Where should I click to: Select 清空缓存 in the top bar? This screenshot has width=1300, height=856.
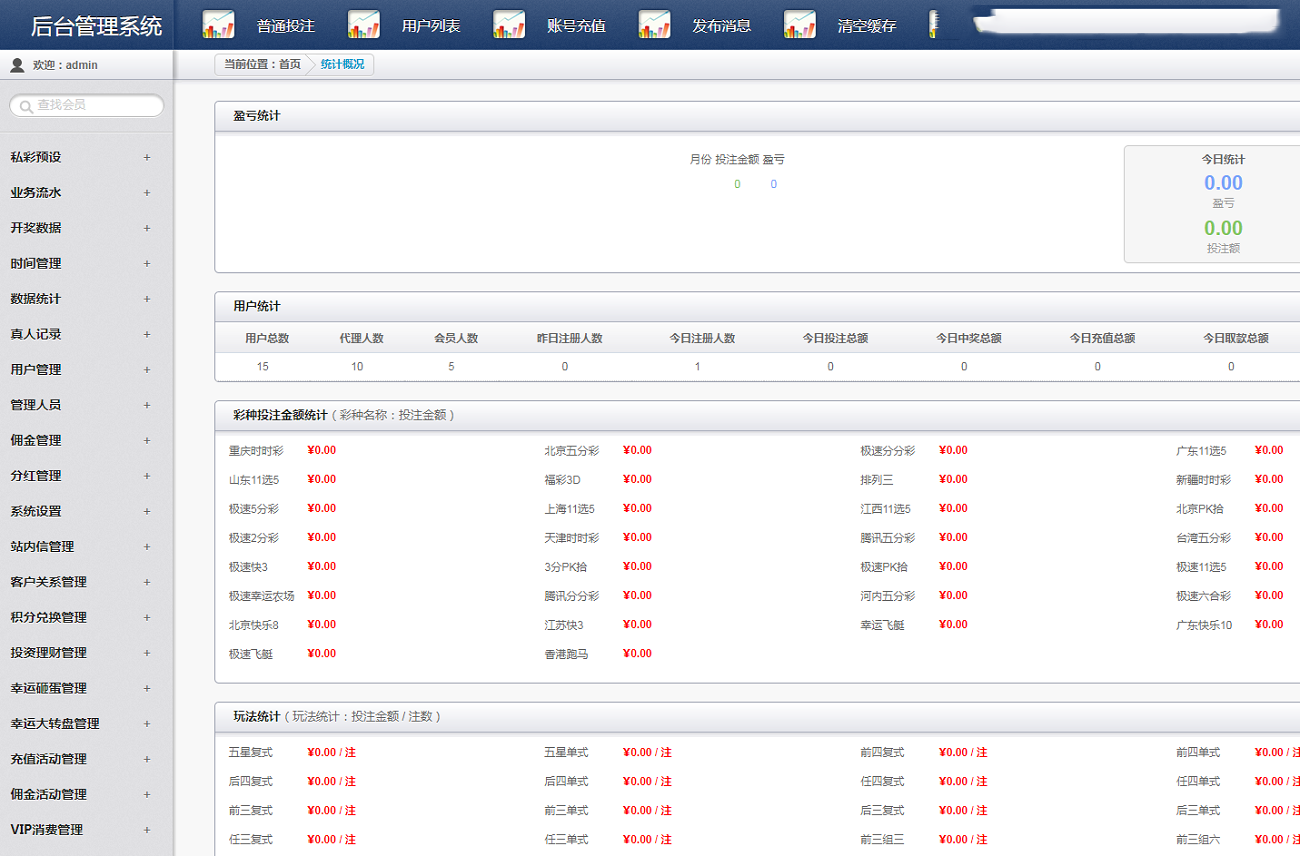pyautogui.click(x=866, y=26)
